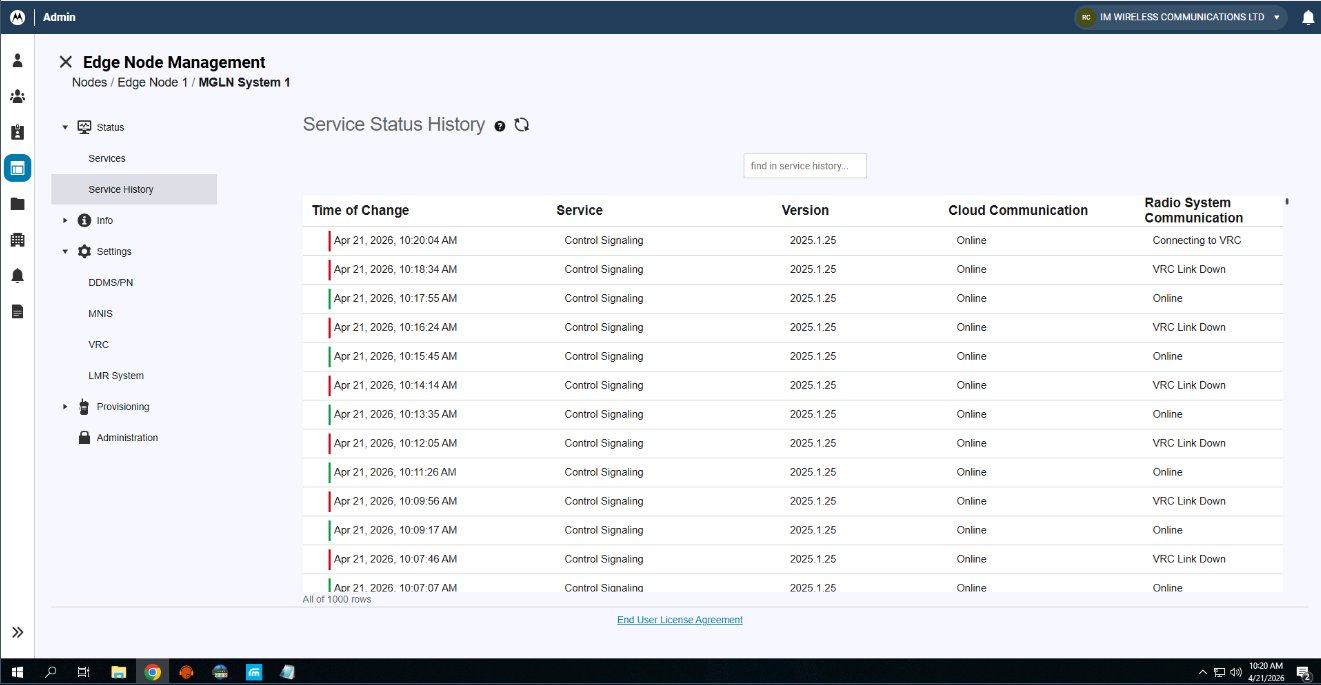
Task: Sort by Service column header
Action: click(580, 210)
